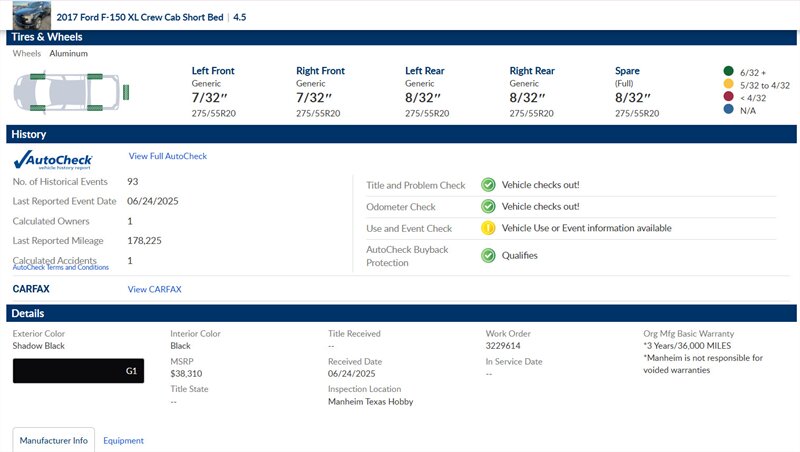This screenshot has height=452, width=800.
Task: Select the Manufacturer Info tab
Action: coord(54,440)
